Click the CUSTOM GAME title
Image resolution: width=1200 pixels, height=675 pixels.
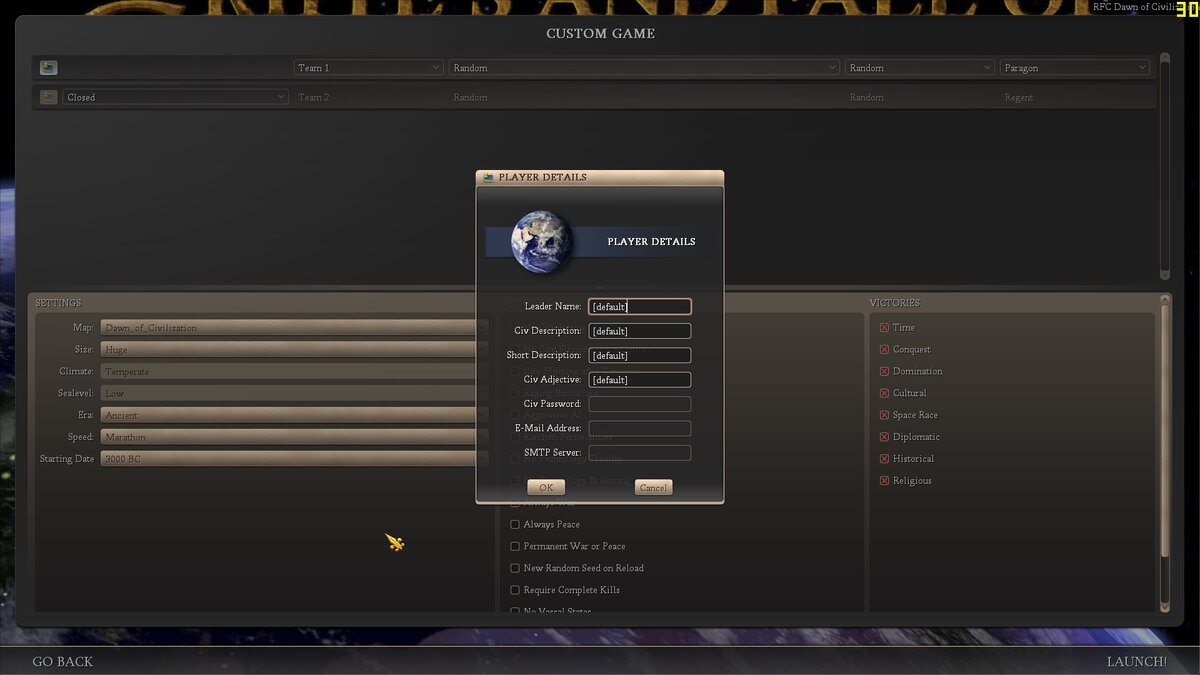pyautogui.click(x=600, y=34)
